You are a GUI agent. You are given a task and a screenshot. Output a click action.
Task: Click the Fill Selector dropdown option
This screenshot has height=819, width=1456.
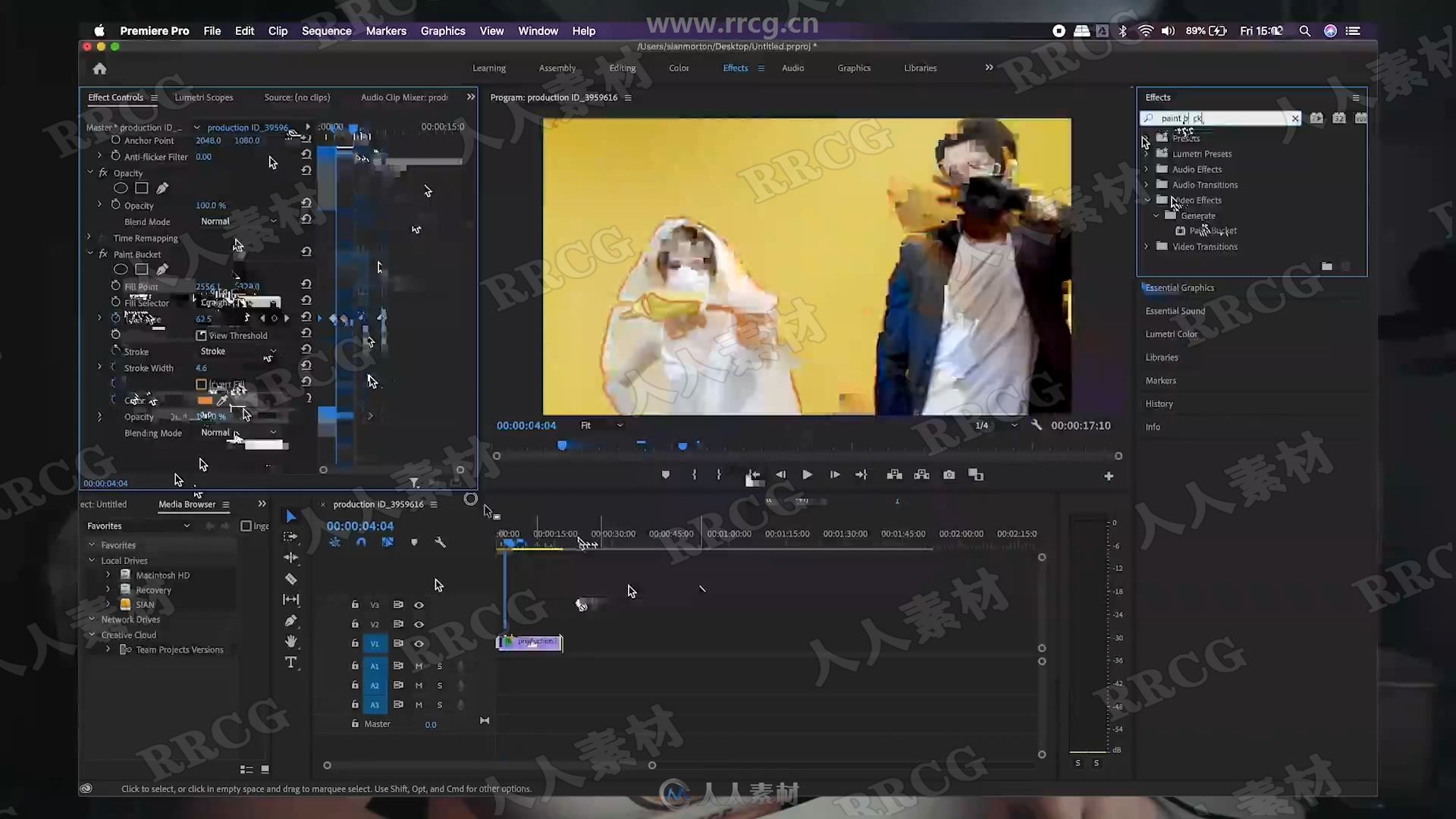pyautogui.click(x=235, y=302)
